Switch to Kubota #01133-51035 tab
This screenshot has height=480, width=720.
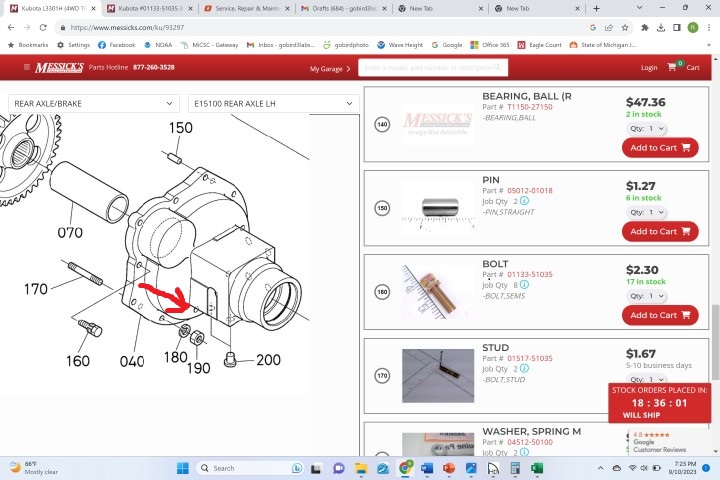(151, 8)
